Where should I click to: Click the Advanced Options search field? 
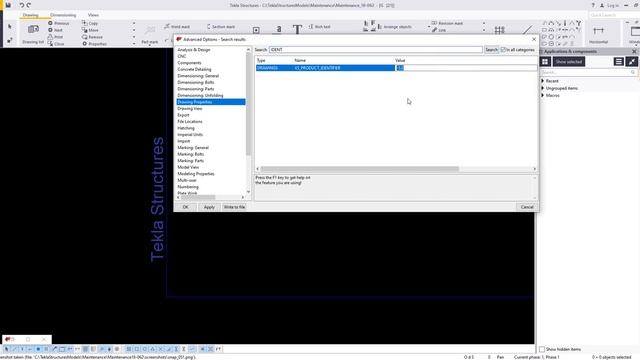[x=376, y=50]
